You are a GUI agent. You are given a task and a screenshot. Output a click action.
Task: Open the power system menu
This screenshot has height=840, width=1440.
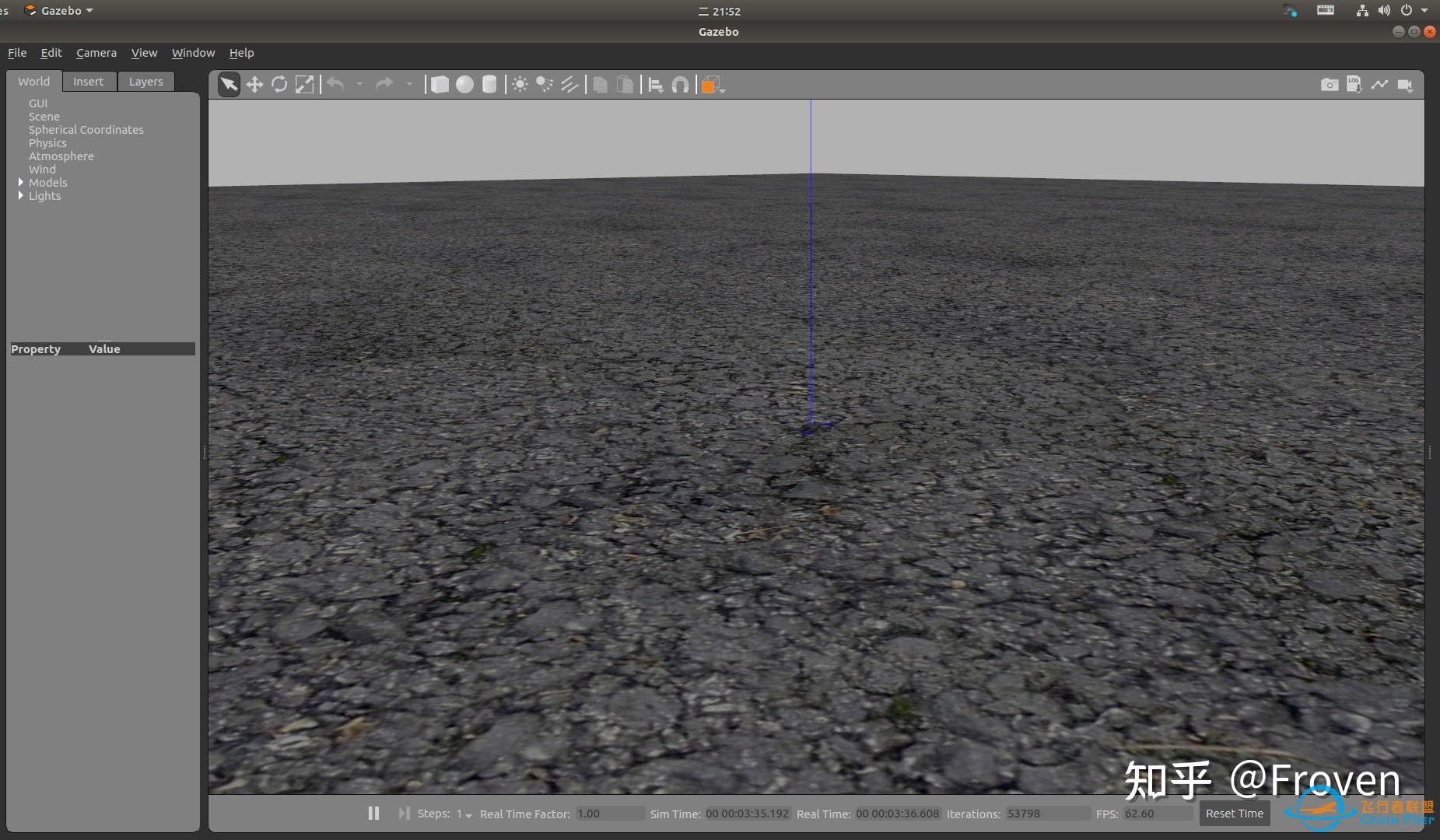(1414, 11)
